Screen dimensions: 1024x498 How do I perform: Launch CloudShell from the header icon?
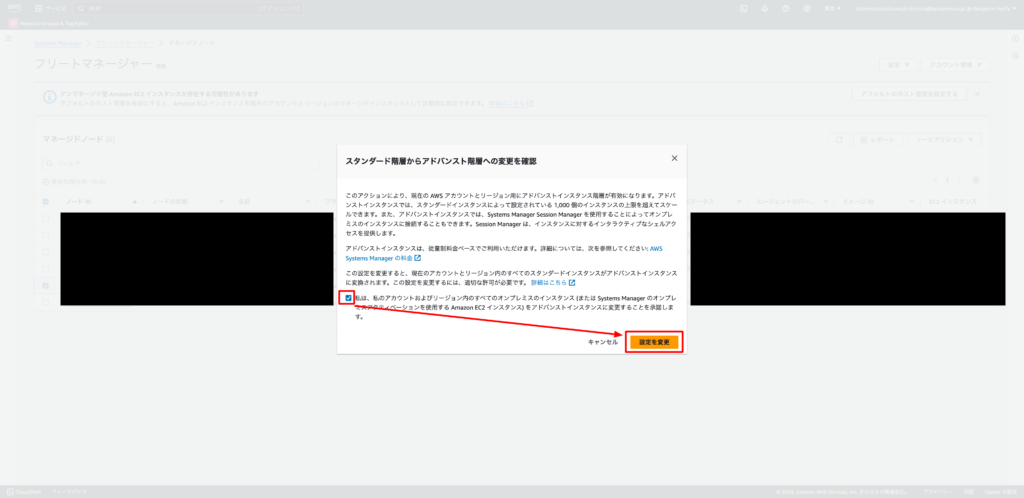(x=743, y=8)
